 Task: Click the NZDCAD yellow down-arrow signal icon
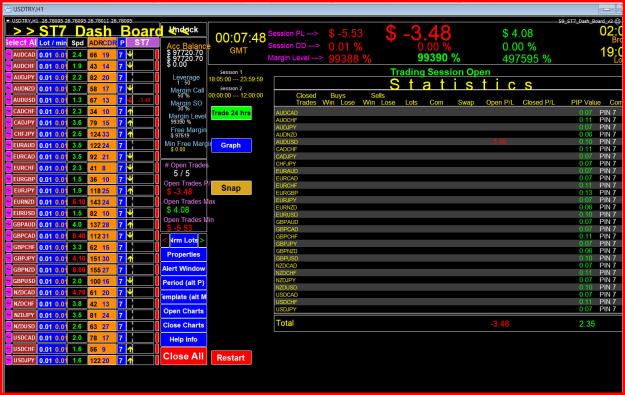[x=130, y=292]
